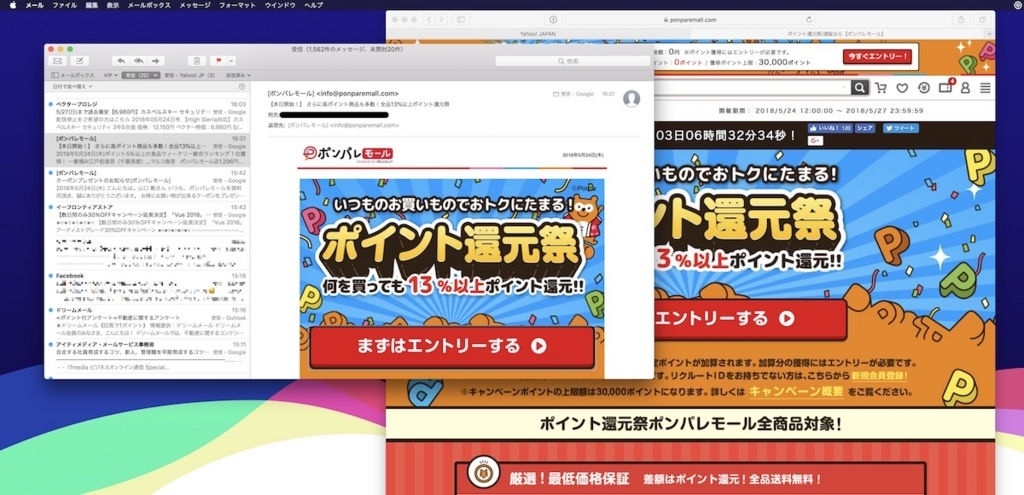Screen dimensions: 1024x495
Task: Click the 新規会員登録 link on website
Action: pyautogui.click(x=878, y=376)
